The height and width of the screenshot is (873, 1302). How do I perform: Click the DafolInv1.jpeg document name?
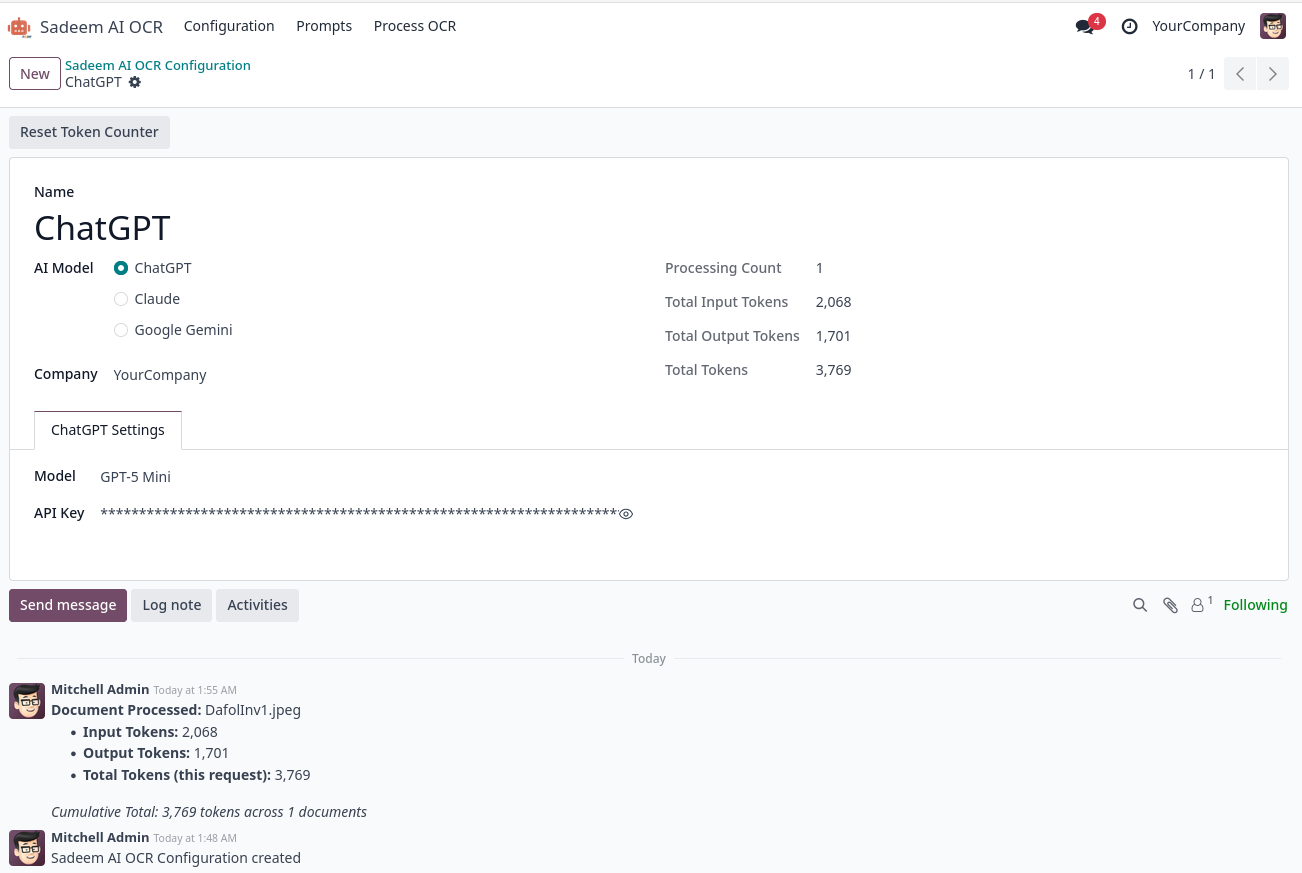(253, 710)
